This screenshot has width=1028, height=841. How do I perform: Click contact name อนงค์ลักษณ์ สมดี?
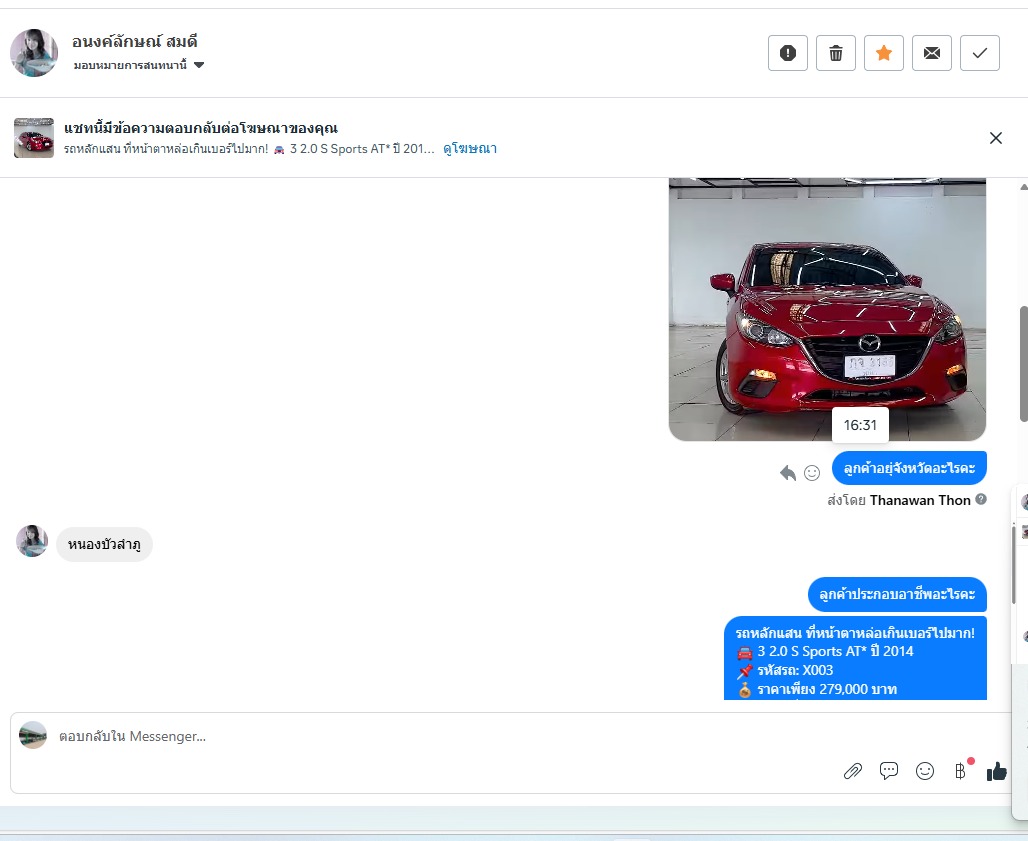[x=135, y=41]
